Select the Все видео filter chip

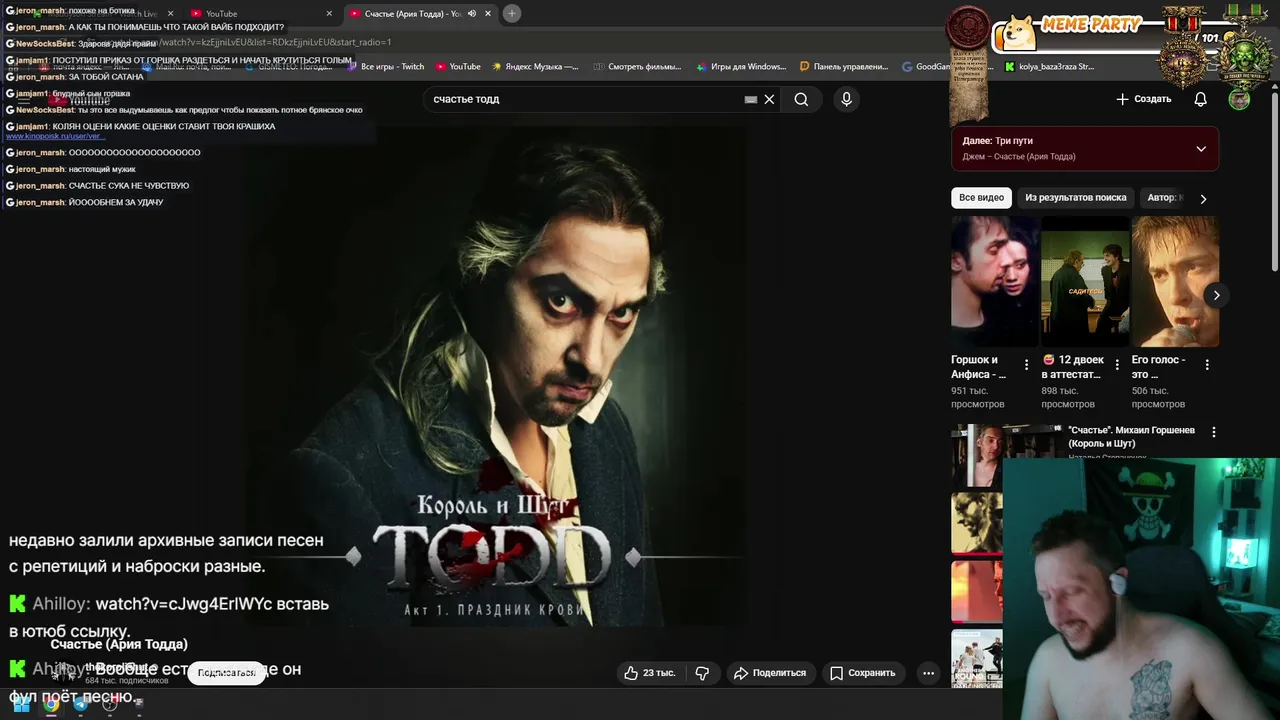coord(981,197)
